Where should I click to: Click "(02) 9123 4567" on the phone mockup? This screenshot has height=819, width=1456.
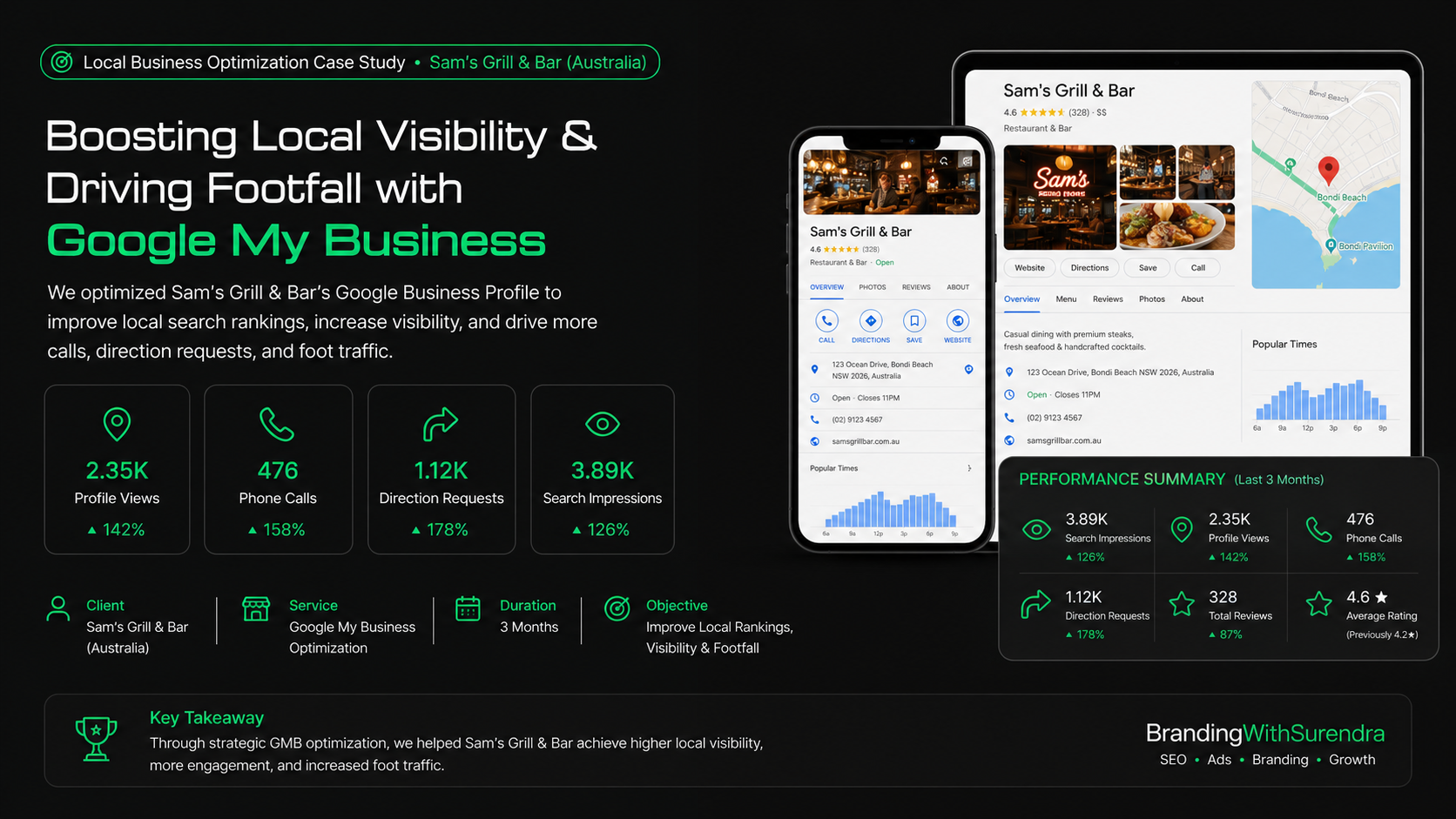pyautogui.click(x=857, y=420)
